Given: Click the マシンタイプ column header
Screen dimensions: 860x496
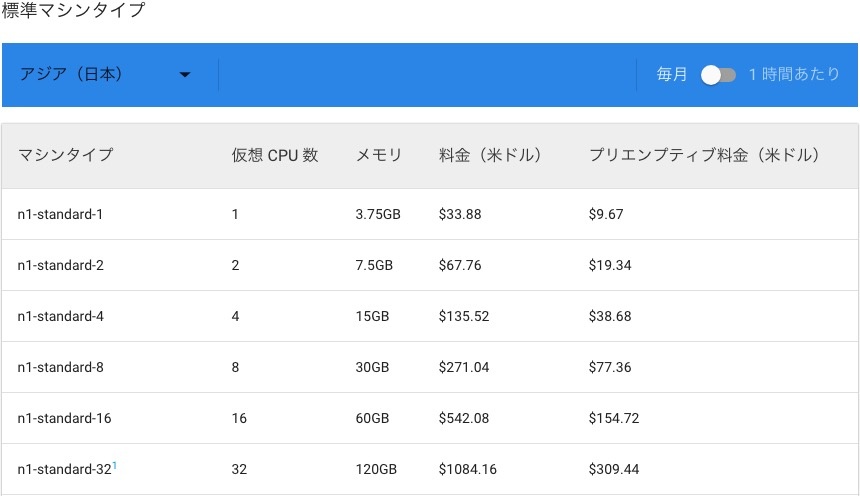Looking at the screenshot, I should (x=66, y=155).
